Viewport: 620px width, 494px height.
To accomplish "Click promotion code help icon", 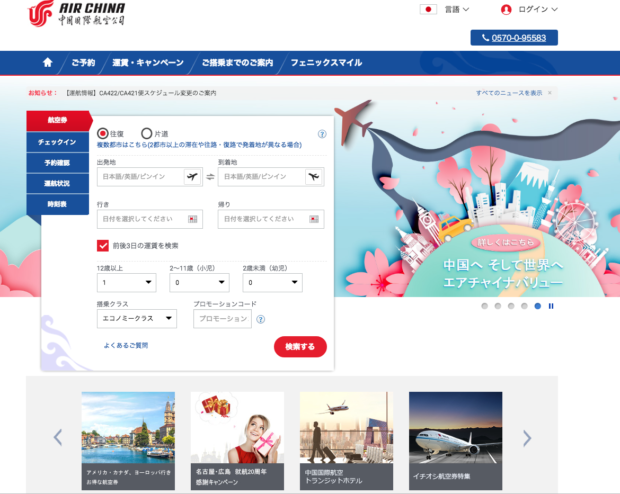I will point(261,319).
